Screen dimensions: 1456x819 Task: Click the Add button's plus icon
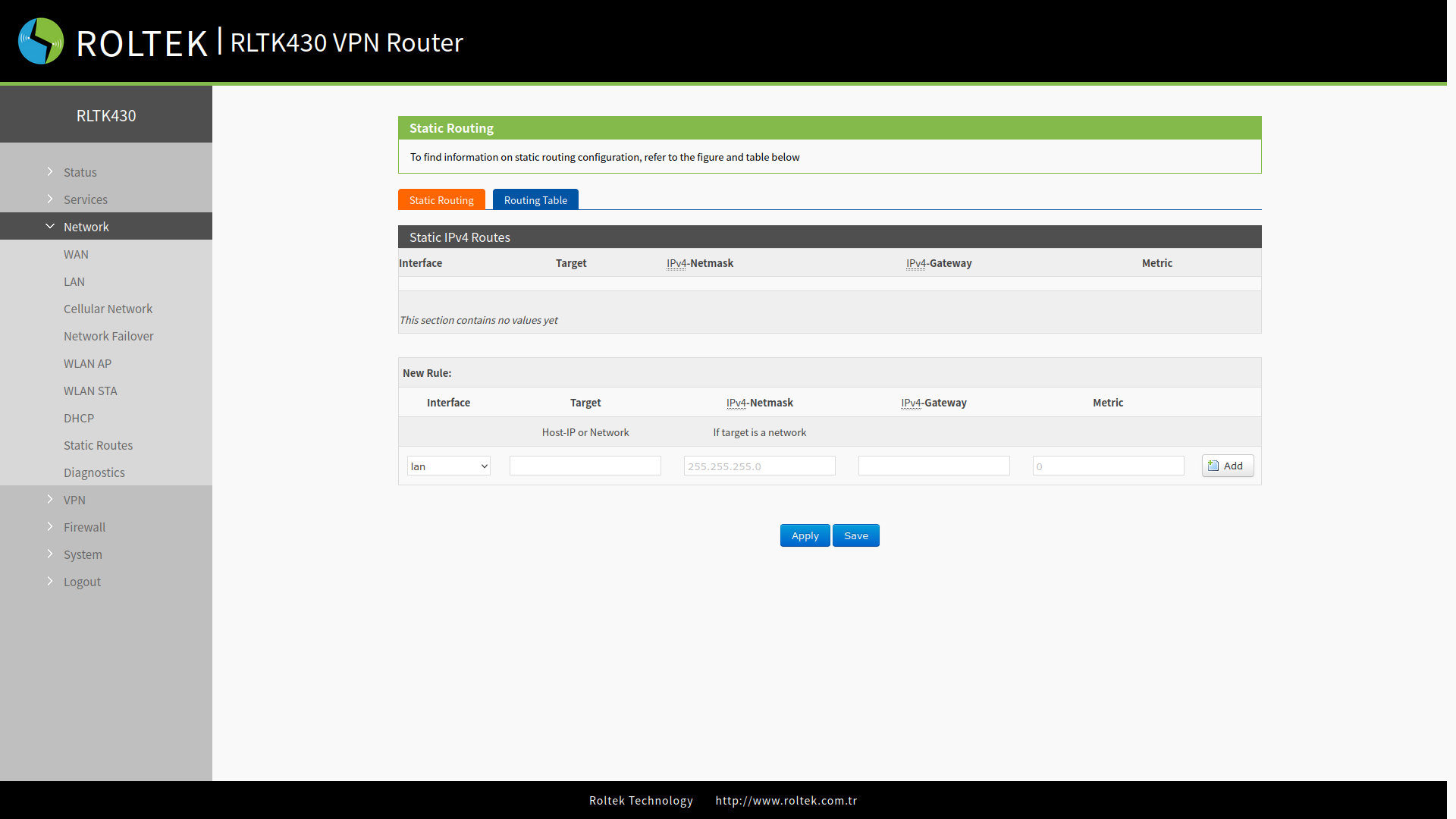point(1213,466)
